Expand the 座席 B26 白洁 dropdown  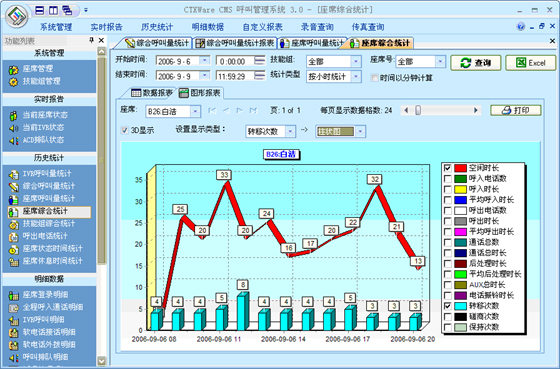point(195,111)
